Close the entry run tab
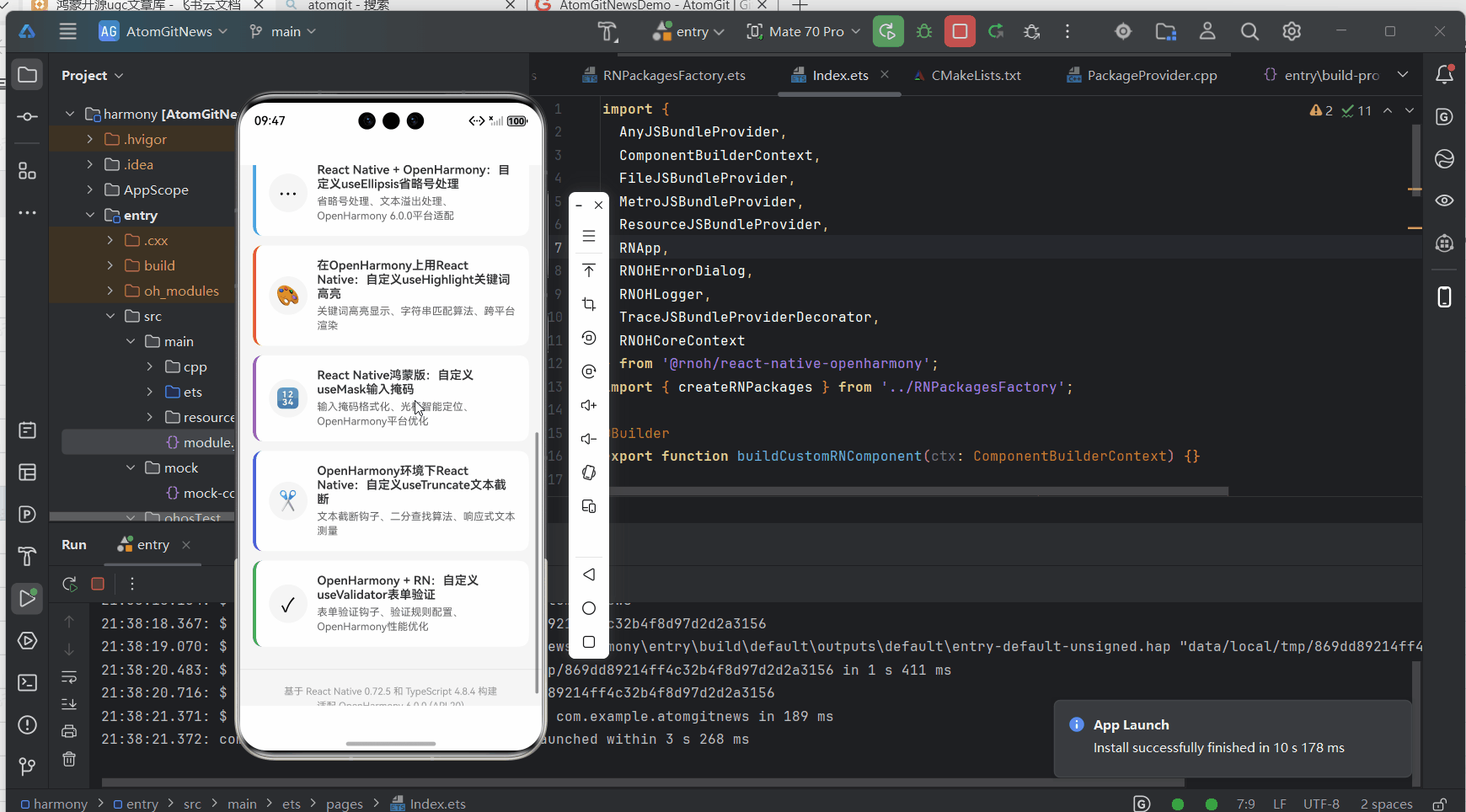 click(x=186, y=545)
